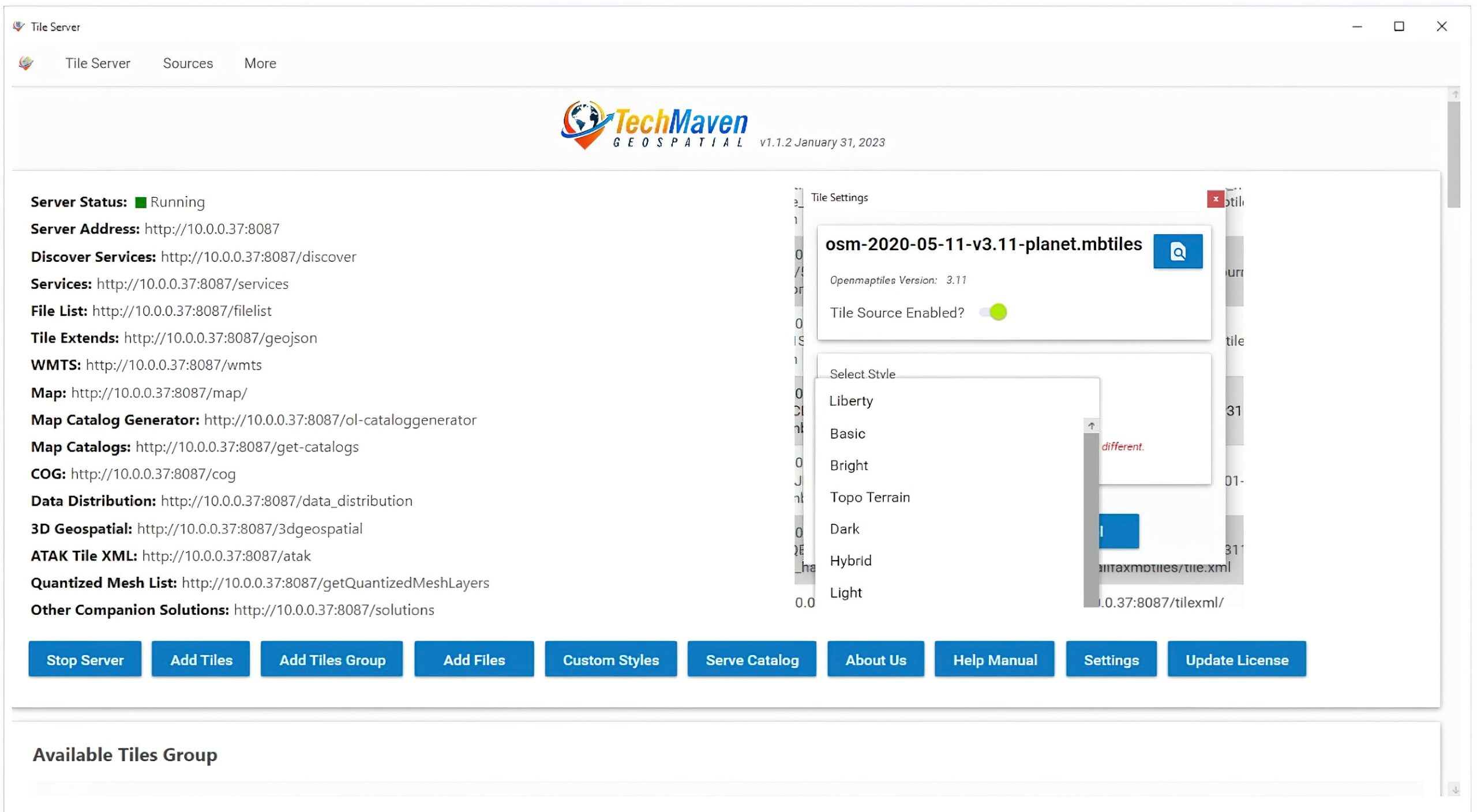
Task: Click the main page vertical scrollbar thumb
Action: click(1454, 155)
